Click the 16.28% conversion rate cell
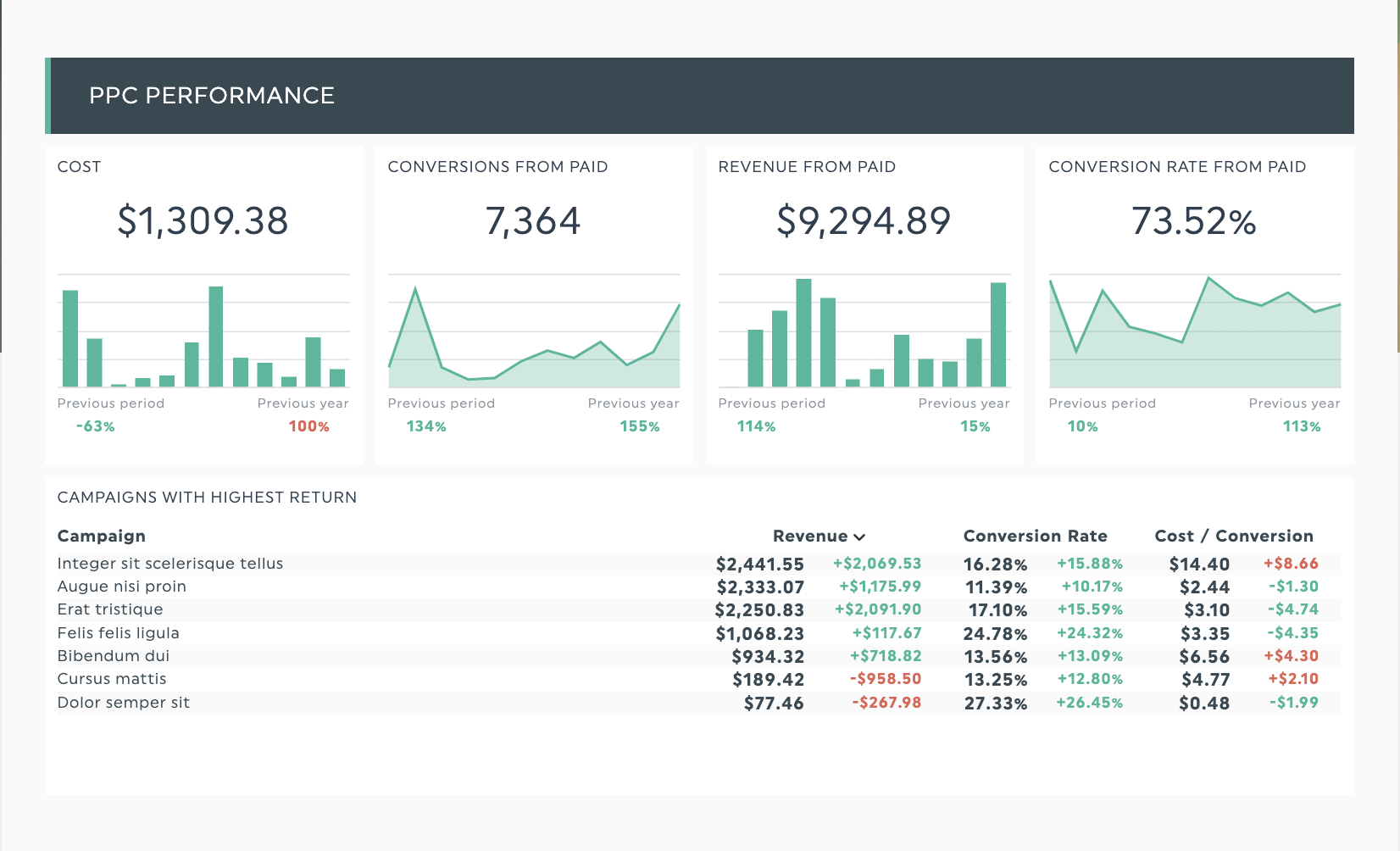The width and height of the screenshot is (1400, 851). pos(996,565)
